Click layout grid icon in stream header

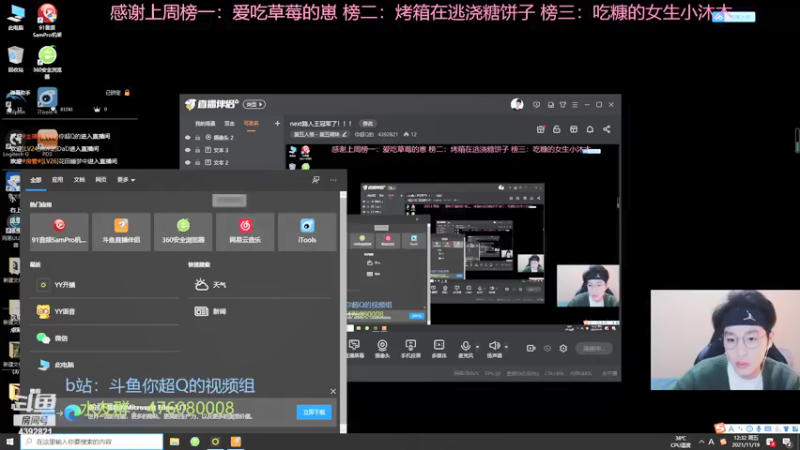(x=573, y=130)
